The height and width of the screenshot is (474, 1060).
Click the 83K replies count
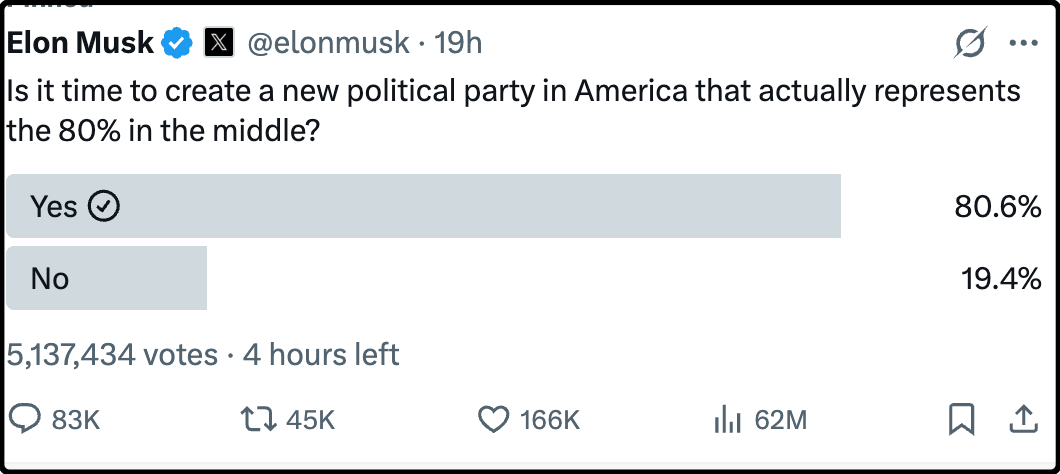click(76, 421)
